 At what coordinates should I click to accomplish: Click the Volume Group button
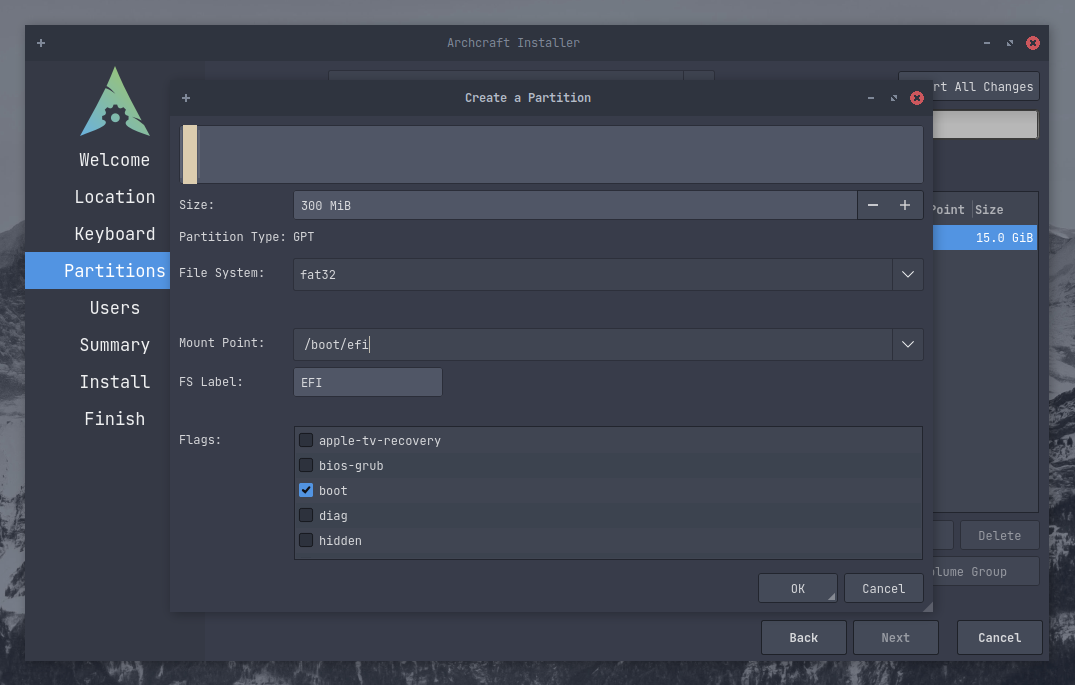click(986, 571)
